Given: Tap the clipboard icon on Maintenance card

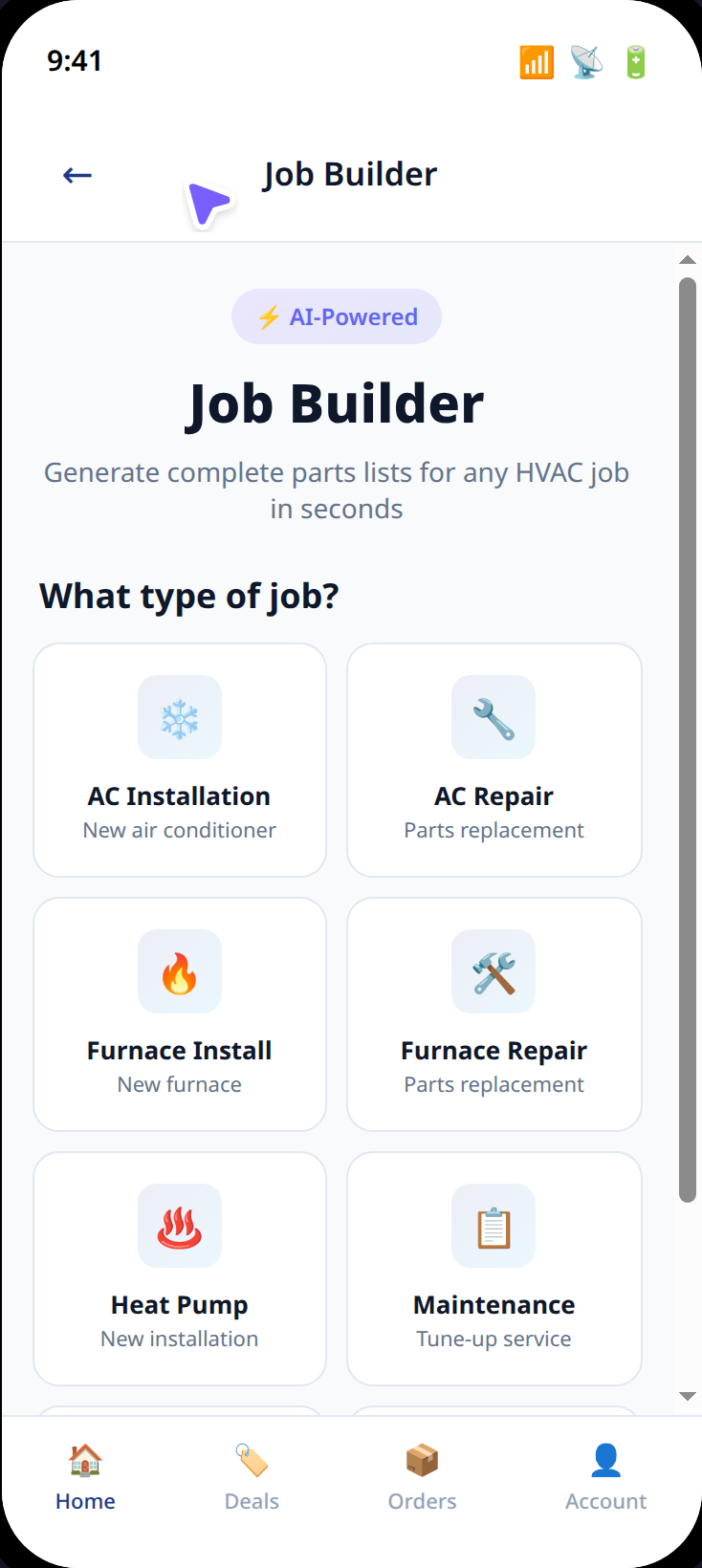Looking at the screenshot, I should 494,1226.
